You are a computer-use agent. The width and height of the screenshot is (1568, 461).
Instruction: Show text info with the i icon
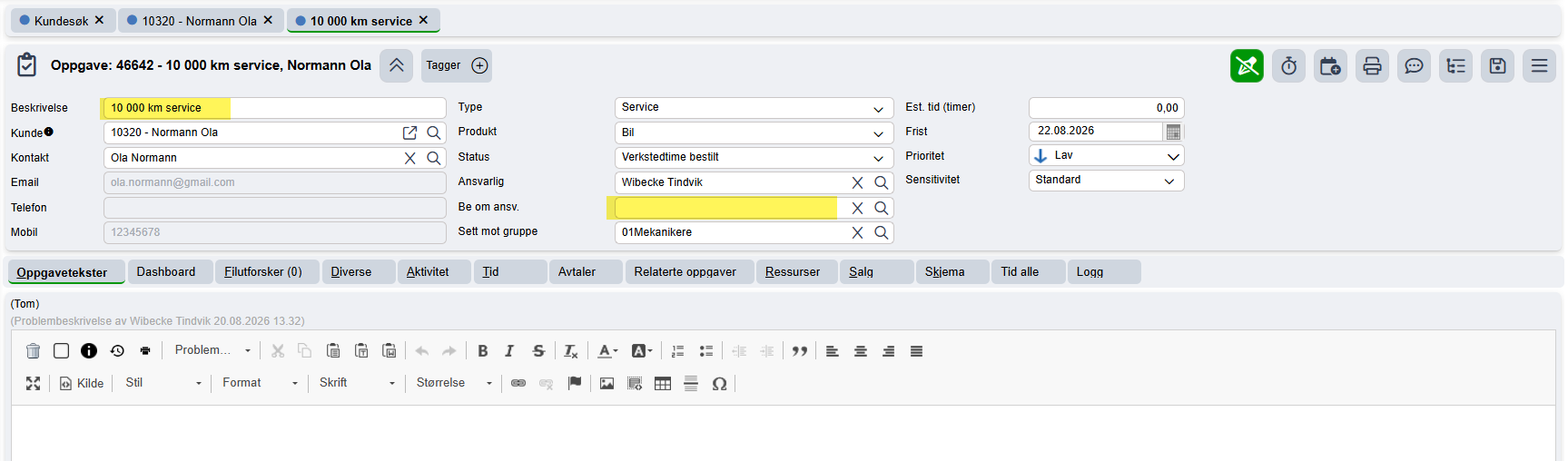pyautogui.click(x=89, y=351)
